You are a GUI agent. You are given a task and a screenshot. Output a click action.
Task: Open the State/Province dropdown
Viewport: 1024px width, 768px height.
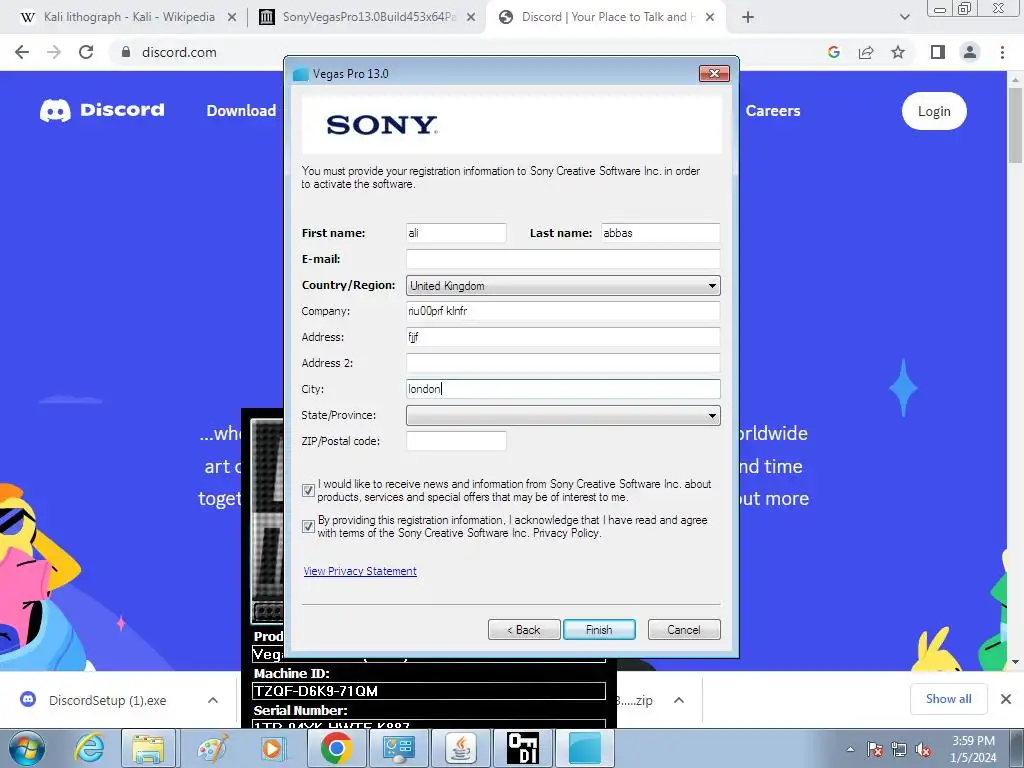coord(563,415)
